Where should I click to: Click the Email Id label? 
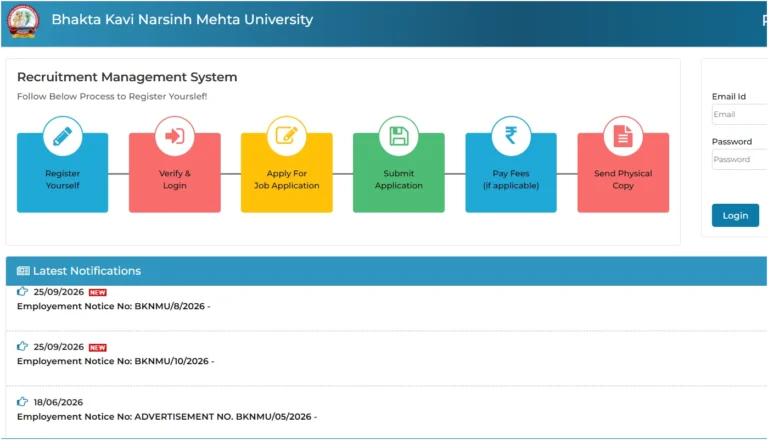point(729,97)
